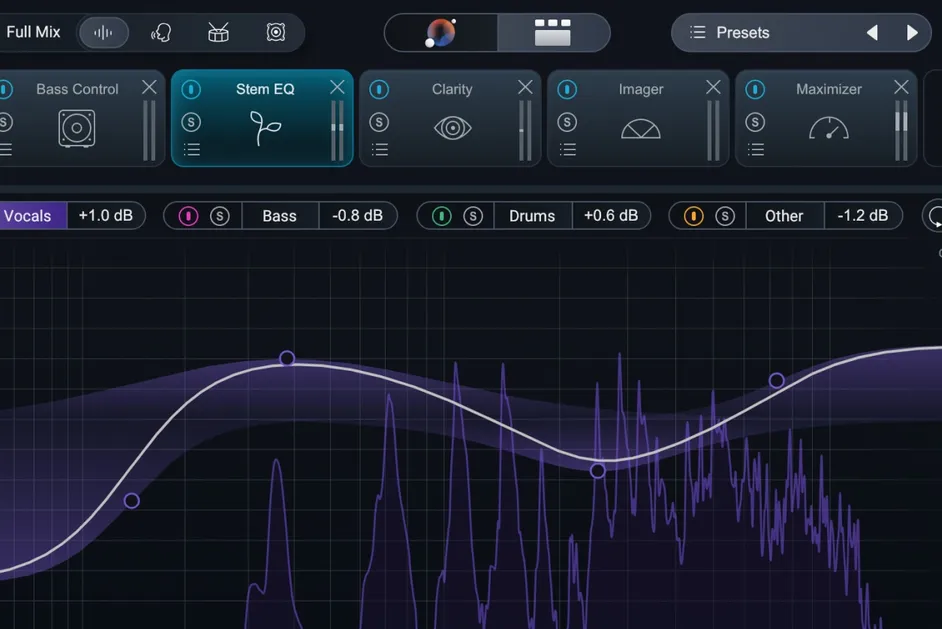Image resolution: width=942 pixels, height=629 pixels.
Task: Solo the Other stem
Action: point(725,216)
